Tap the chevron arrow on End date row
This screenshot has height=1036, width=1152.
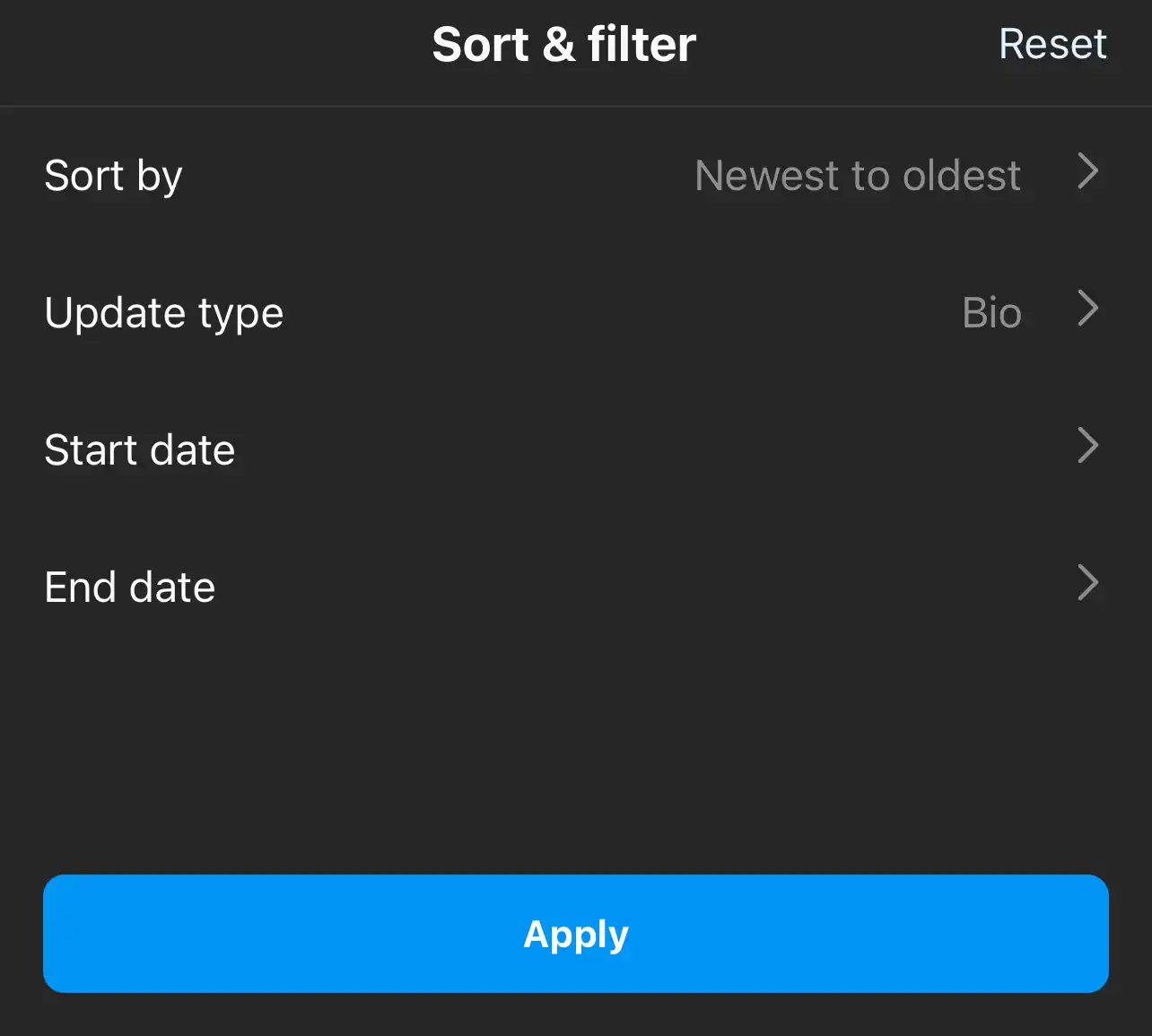pos(1087,583)
